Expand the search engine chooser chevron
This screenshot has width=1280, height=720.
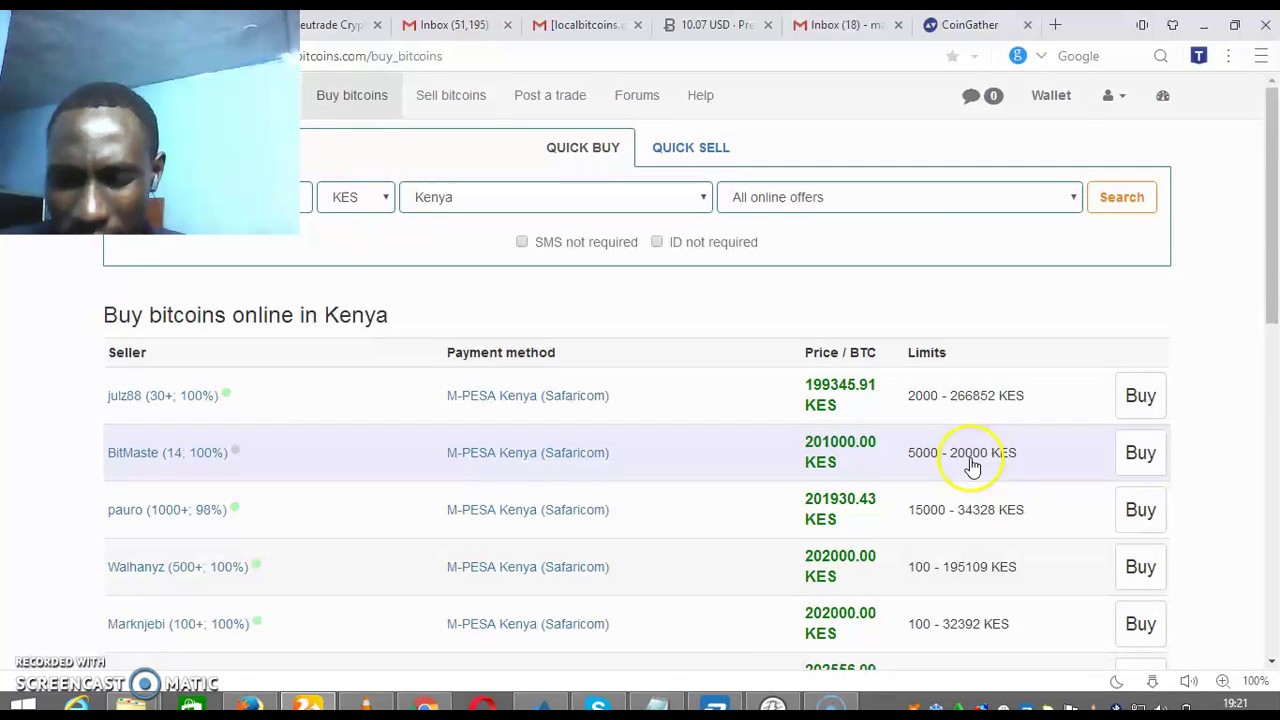click(x=1041, y=56)
